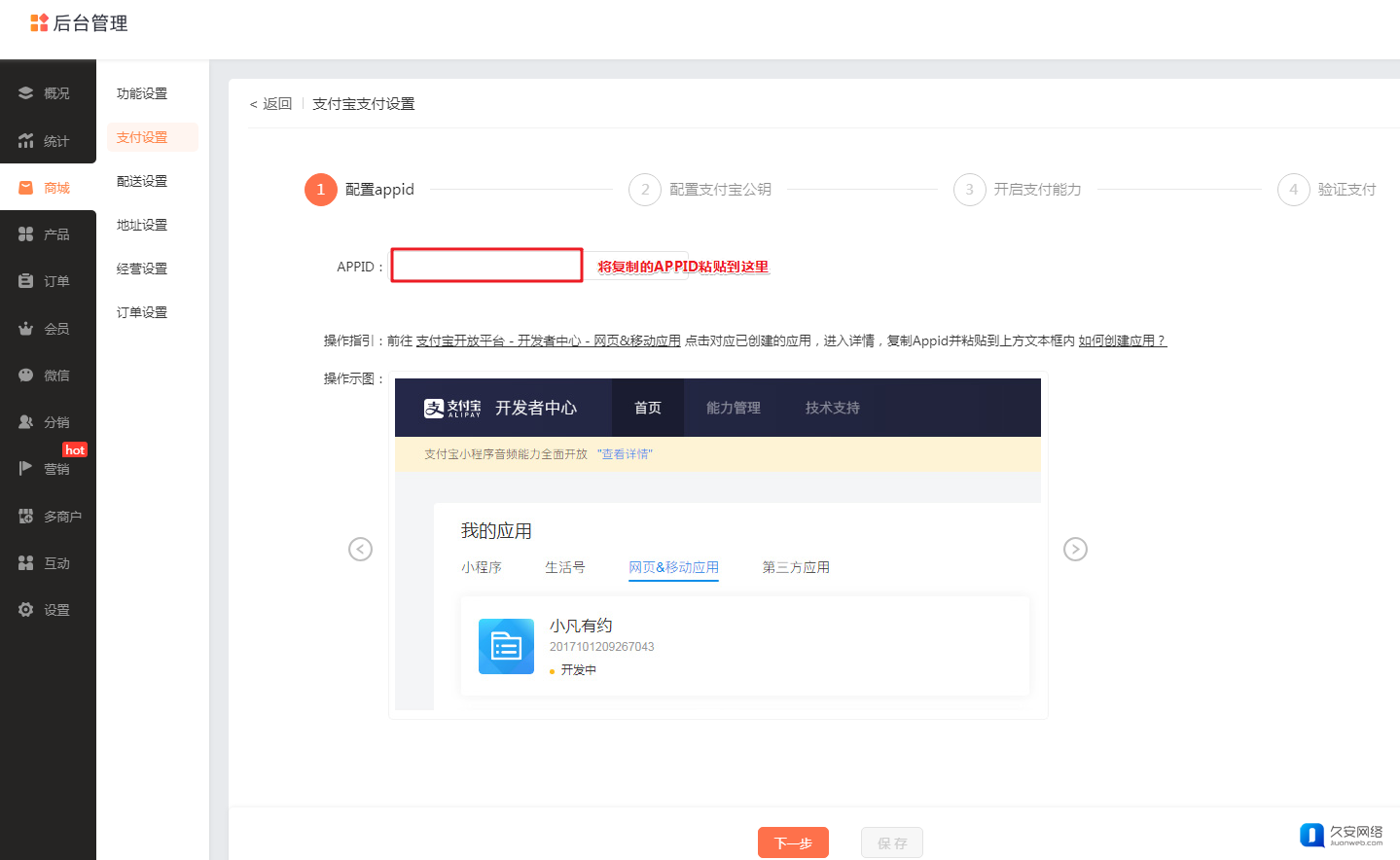Viewport: 1400px width, 860px height.
Task: Open the 订单 orders icon in sidebar
Action: click(26, 281)
